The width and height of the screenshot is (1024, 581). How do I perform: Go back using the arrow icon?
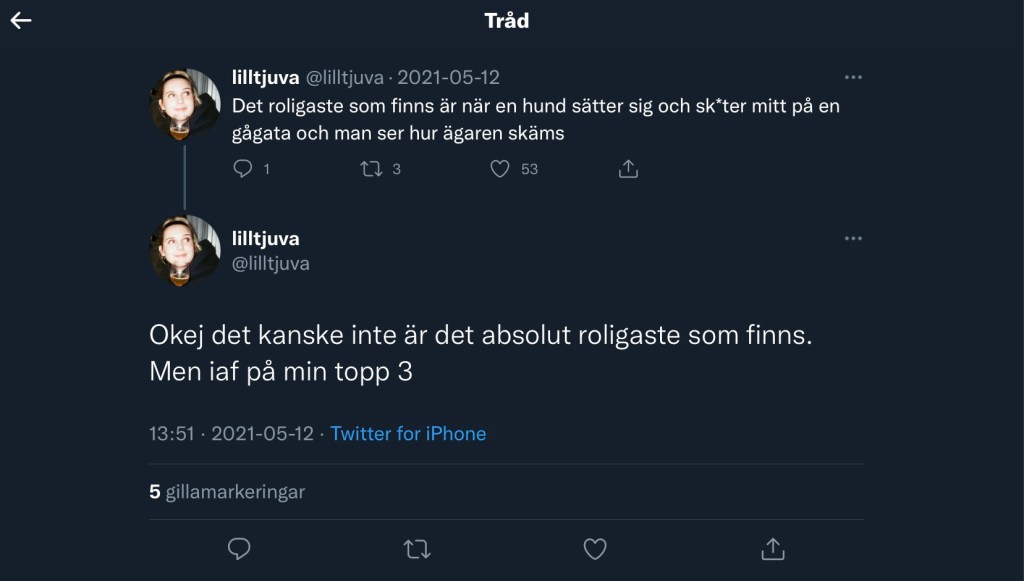[x=21, y=21]
